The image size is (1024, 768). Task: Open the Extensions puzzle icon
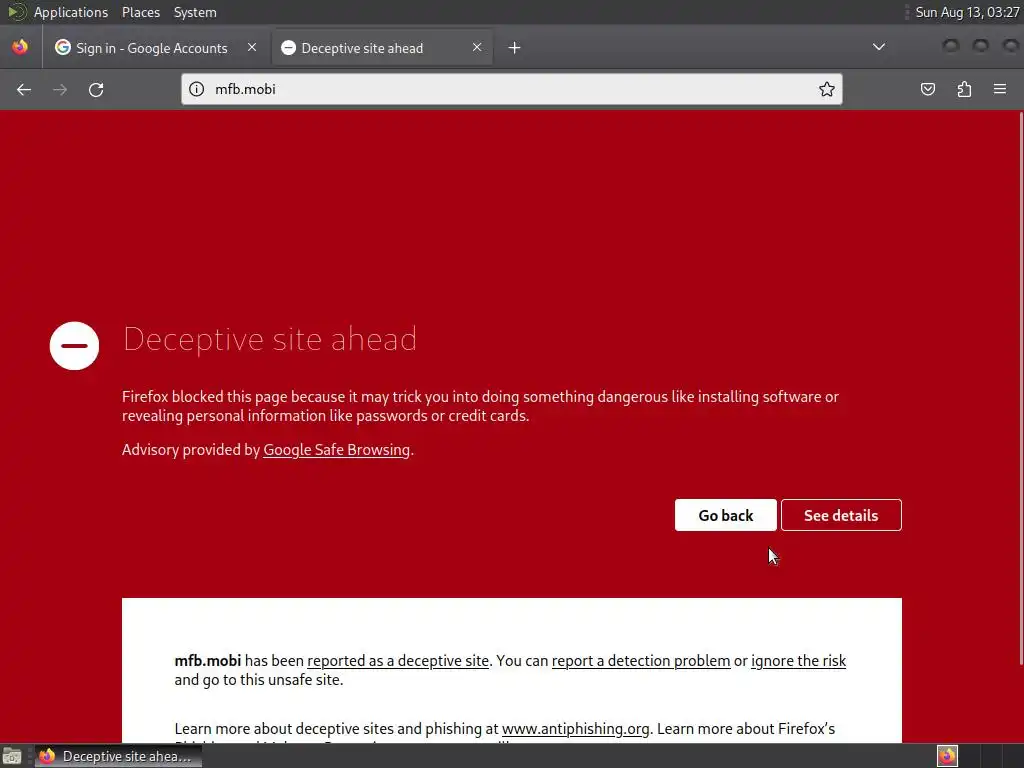pos(964,89)
